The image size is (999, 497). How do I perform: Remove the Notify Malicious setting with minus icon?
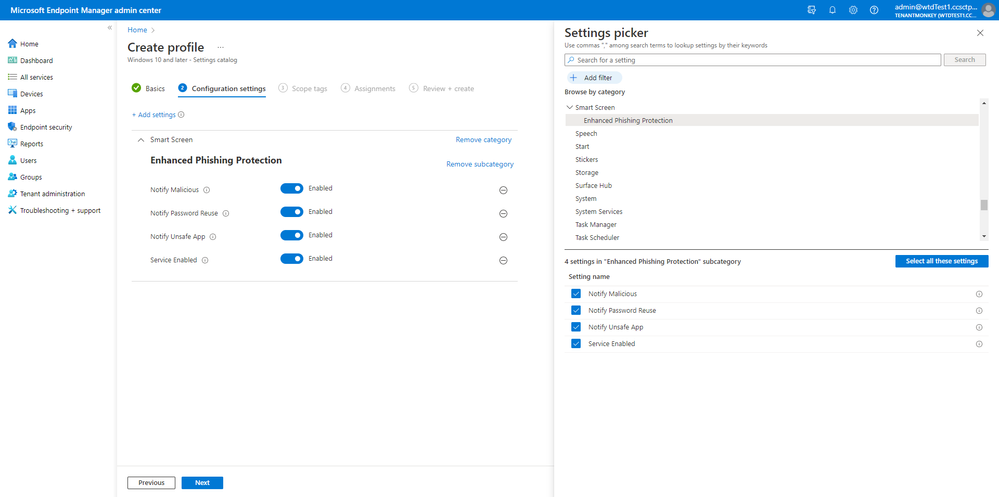[x=503, y=189]
